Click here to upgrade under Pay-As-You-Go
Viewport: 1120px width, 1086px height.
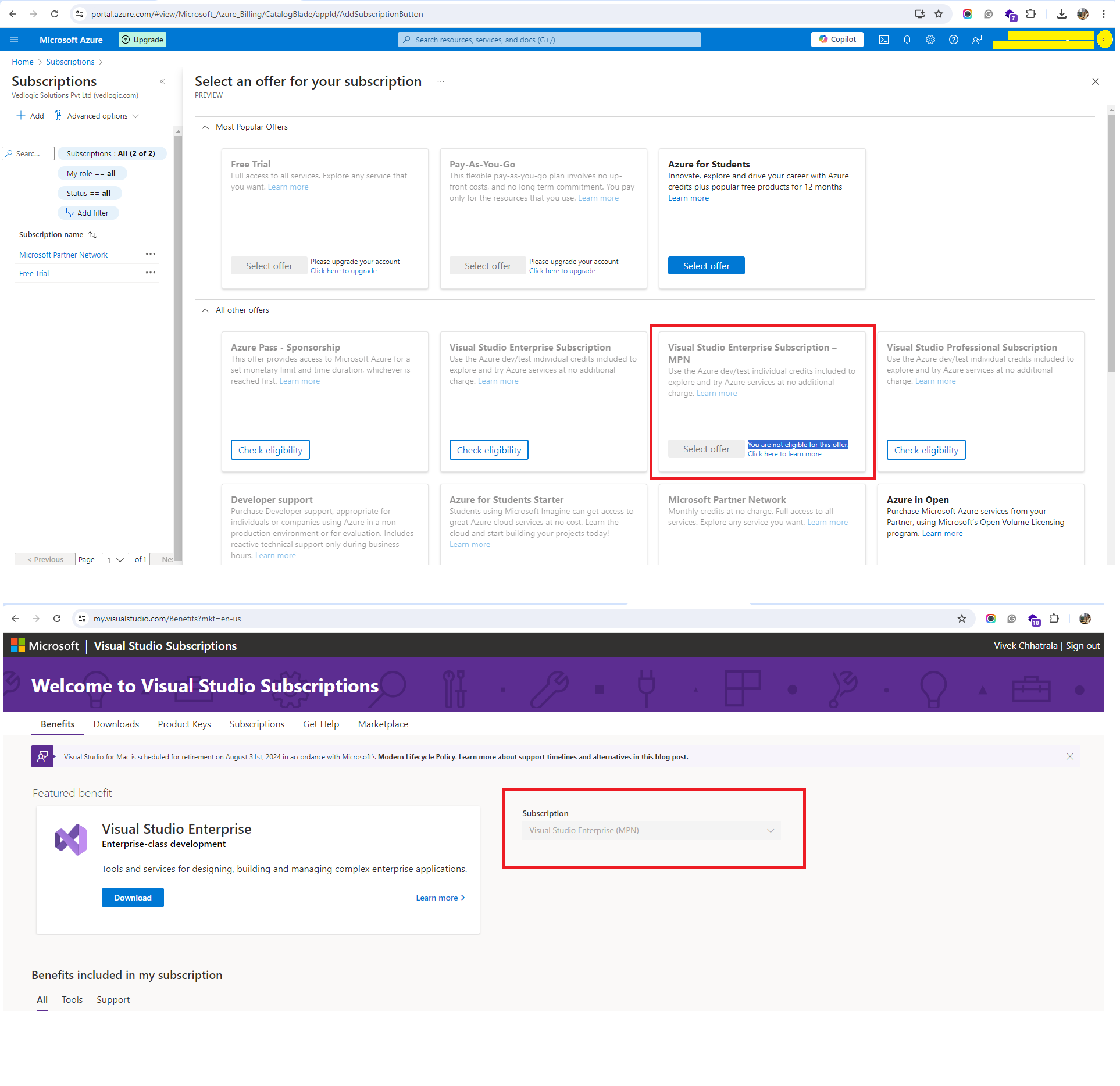[562, 271]
